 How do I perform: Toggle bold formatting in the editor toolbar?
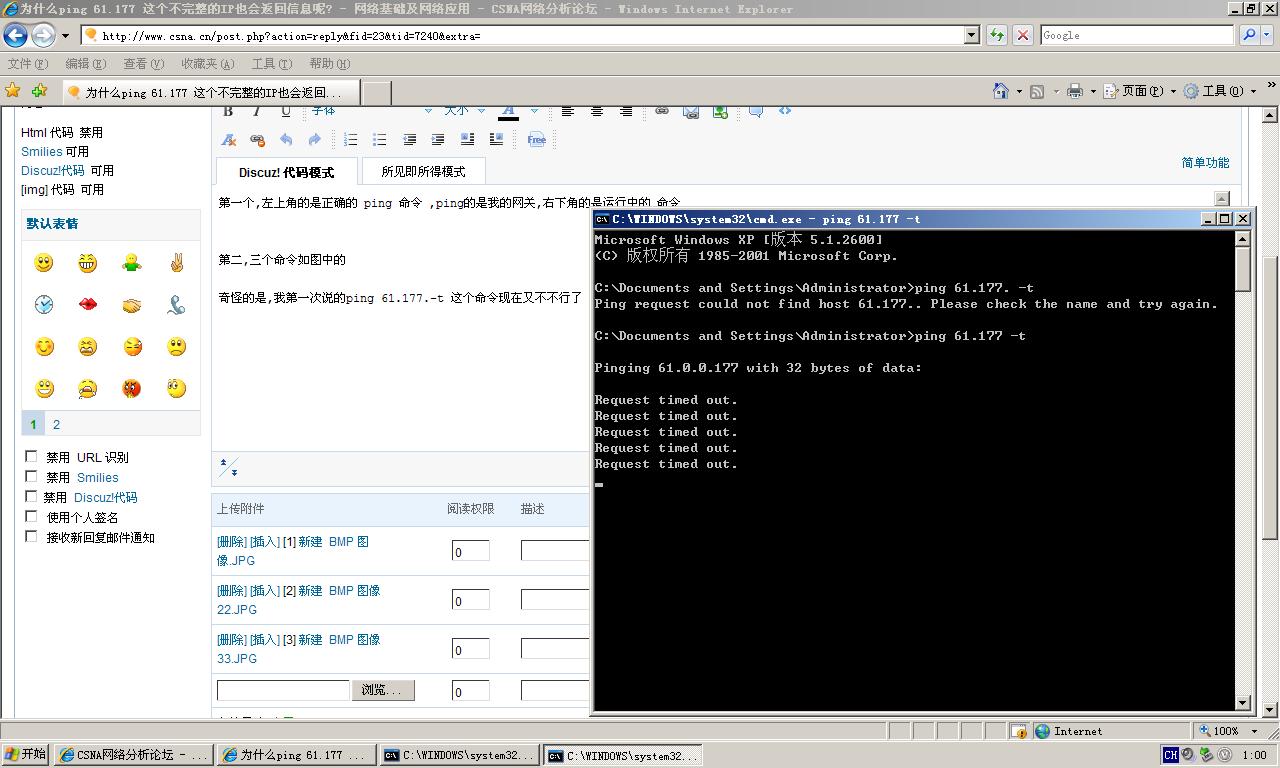click(x=229, y=110)
